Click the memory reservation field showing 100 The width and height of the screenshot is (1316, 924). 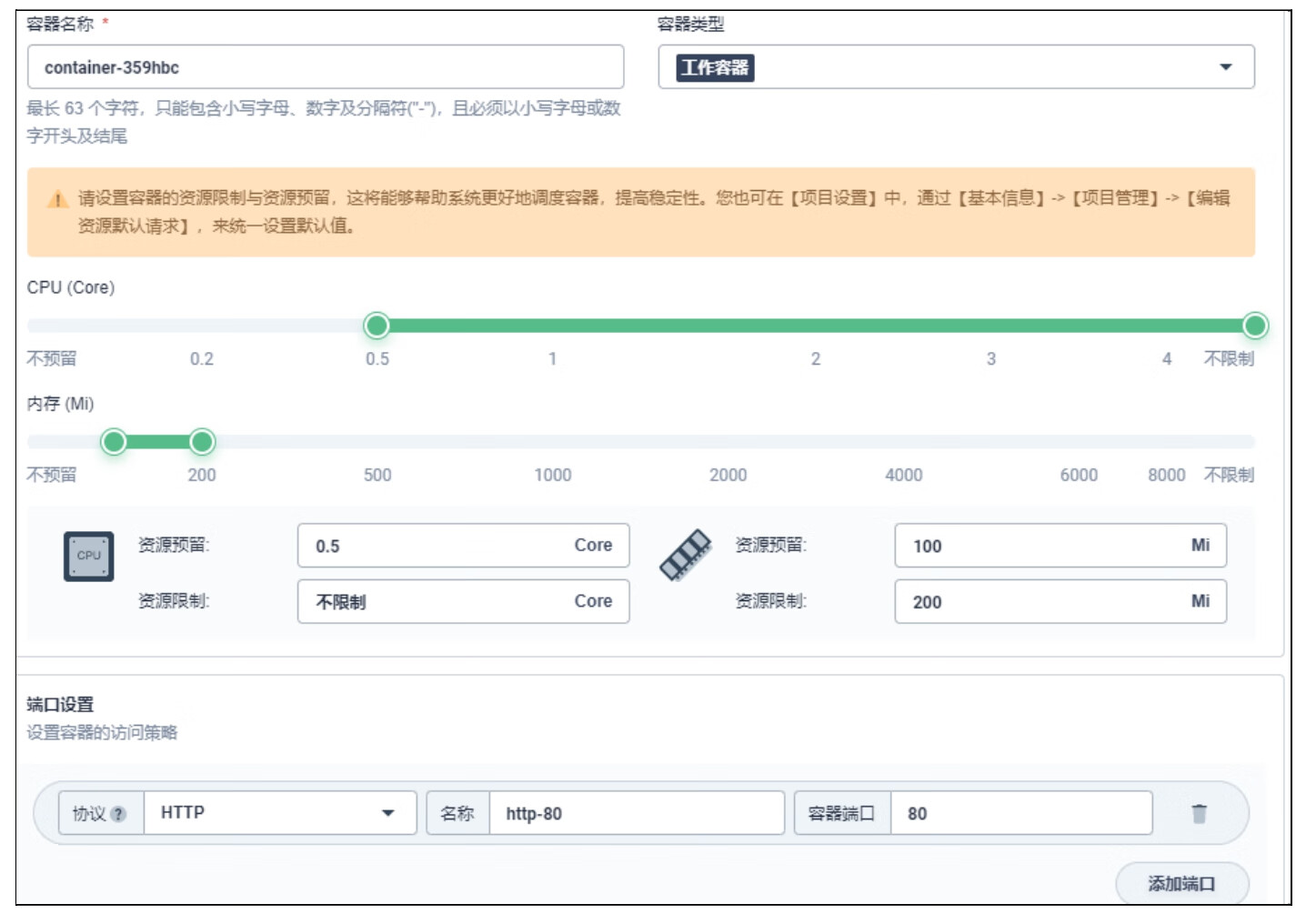coord(1037,546)
